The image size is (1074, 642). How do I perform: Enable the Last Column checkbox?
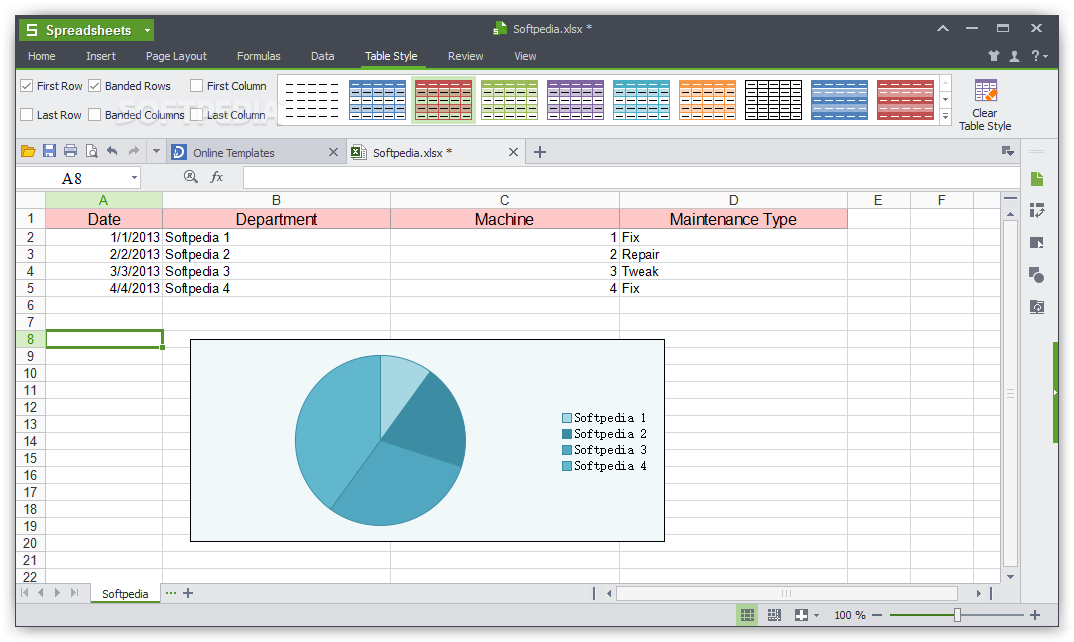point(197,114)
